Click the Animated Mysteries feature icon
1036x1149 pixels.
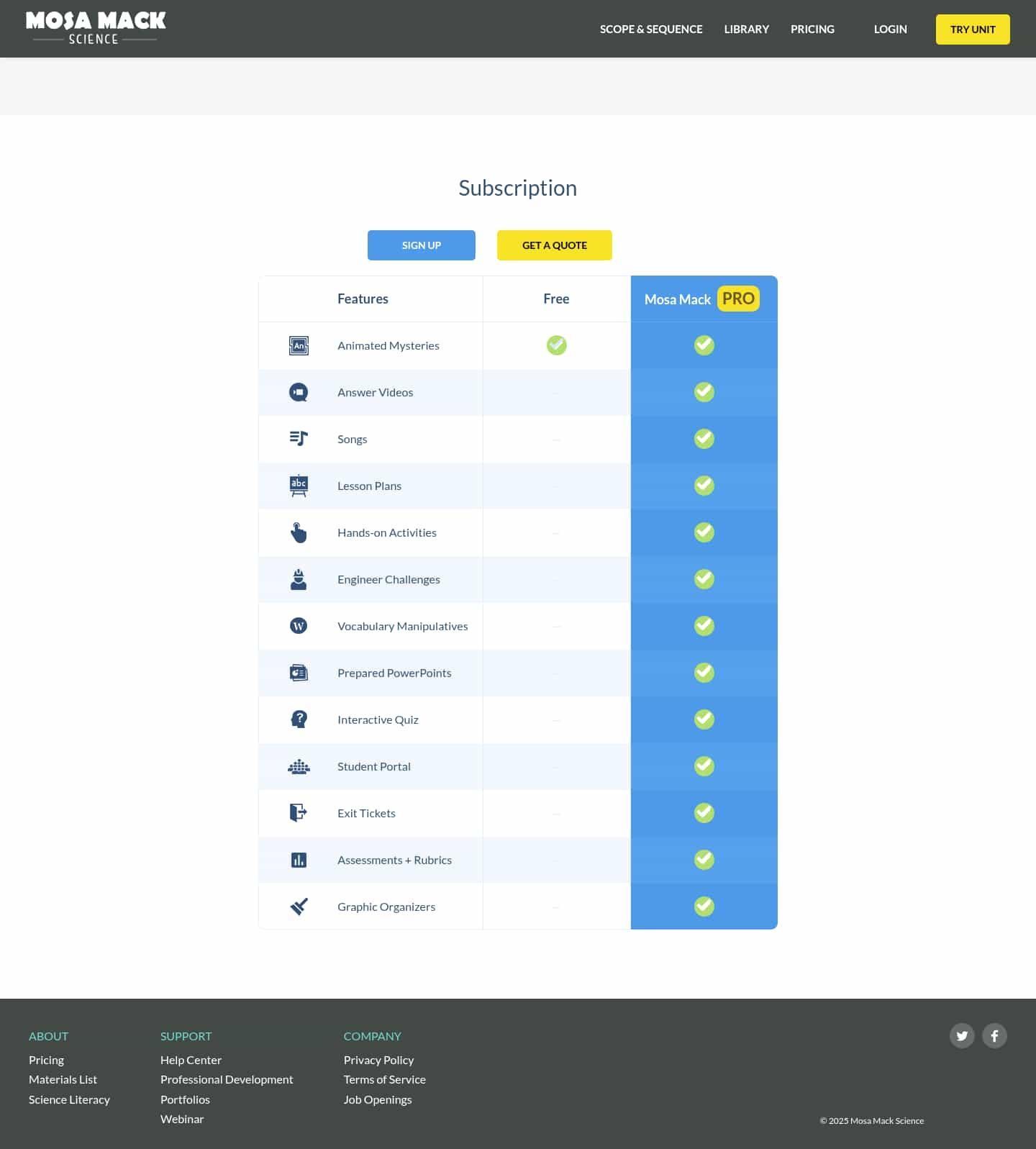click(299, 345)
